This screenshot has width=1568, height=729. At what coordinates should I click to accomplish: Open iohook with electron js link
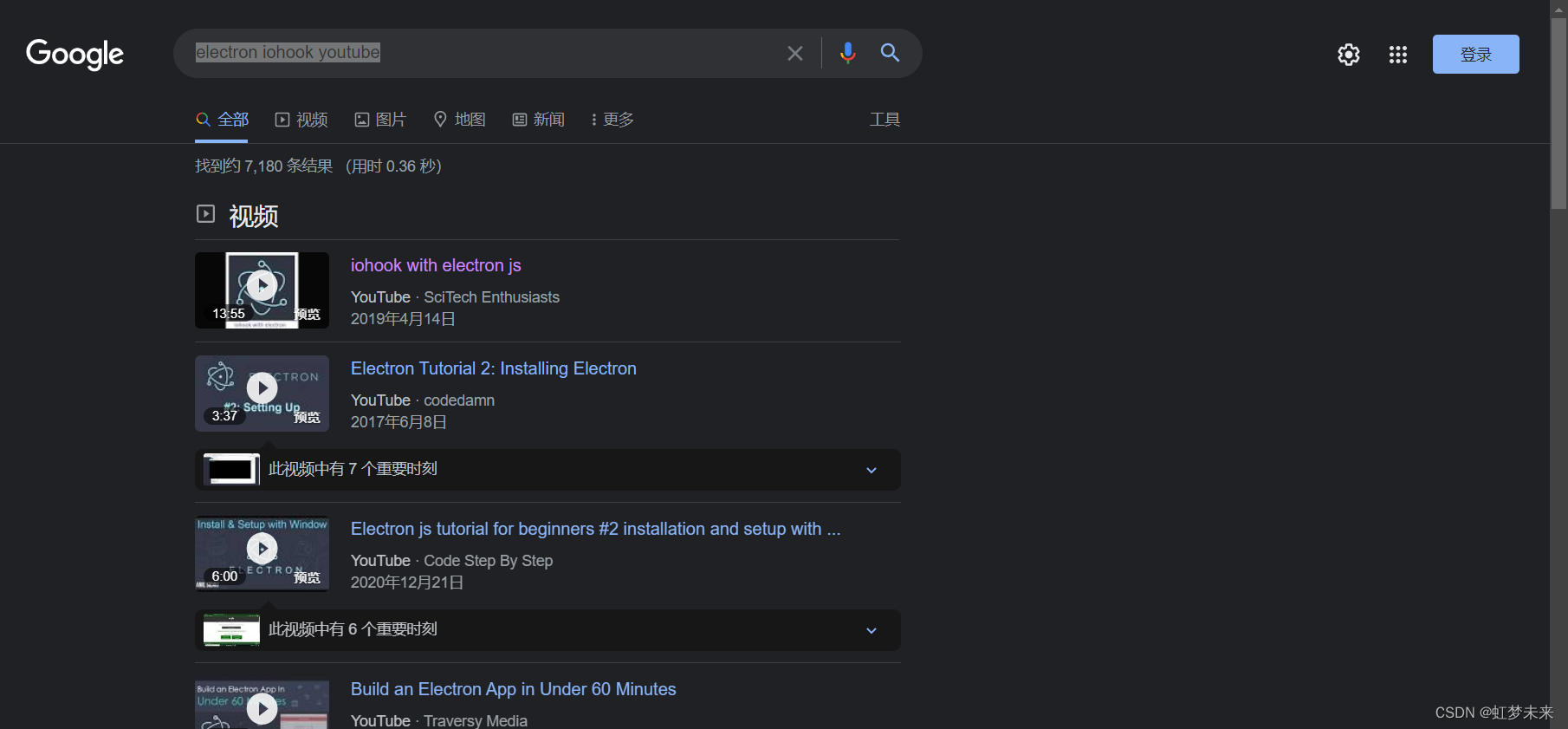pos(436,265)
